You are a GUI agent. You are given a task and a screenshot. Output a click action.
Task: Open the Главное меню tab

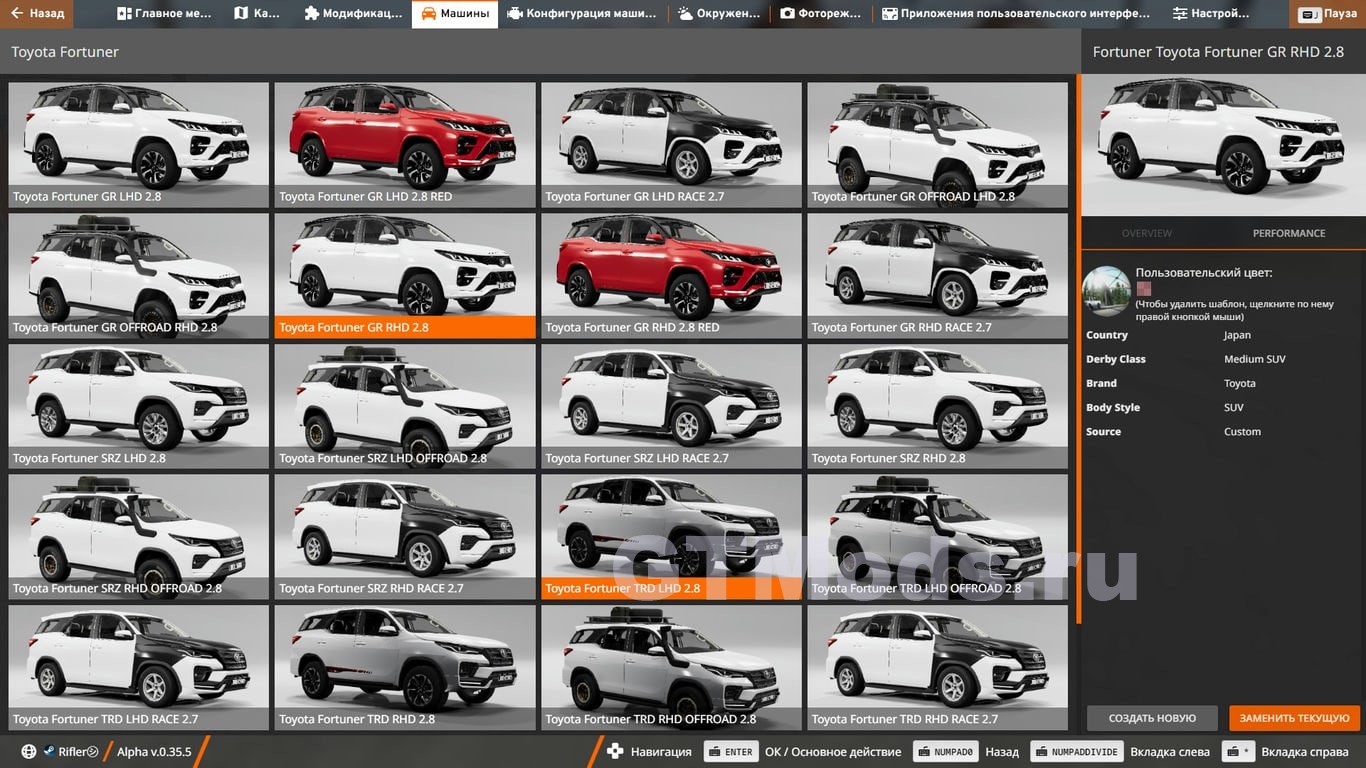[163, 14]
